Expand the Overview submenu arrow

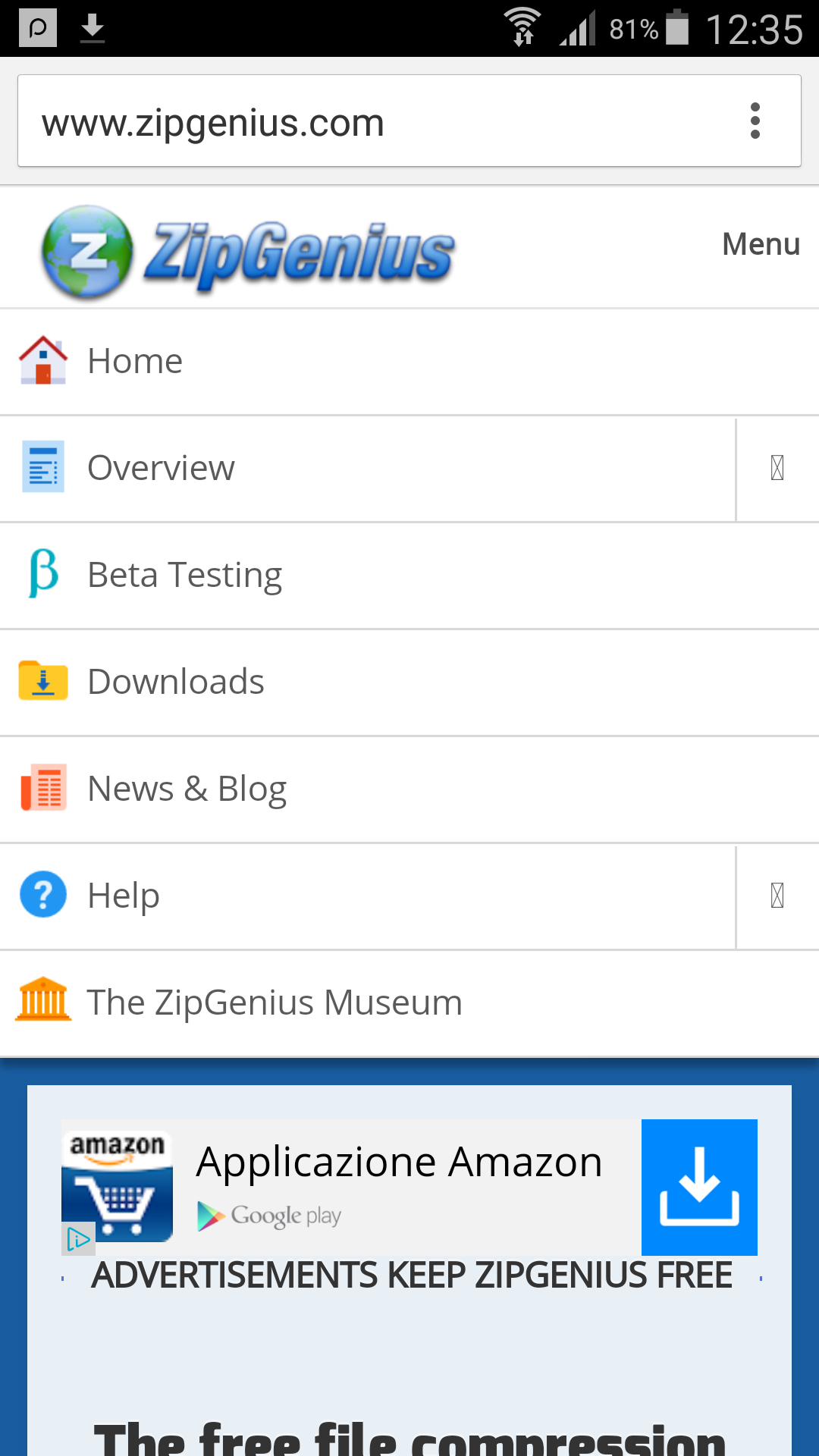[777, 468]
